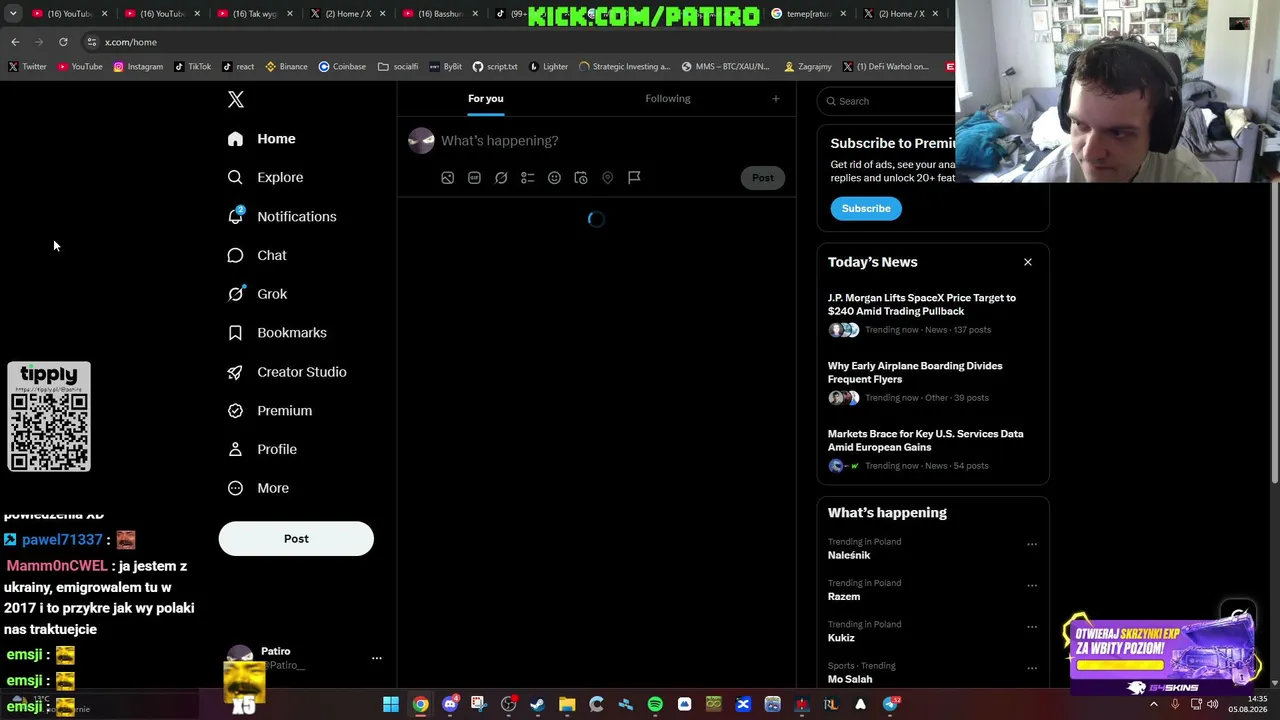The width and height of the screenshot is (1280, 720).
Task: Add a poll with the poll icon
Action: [x=528, y=178]
